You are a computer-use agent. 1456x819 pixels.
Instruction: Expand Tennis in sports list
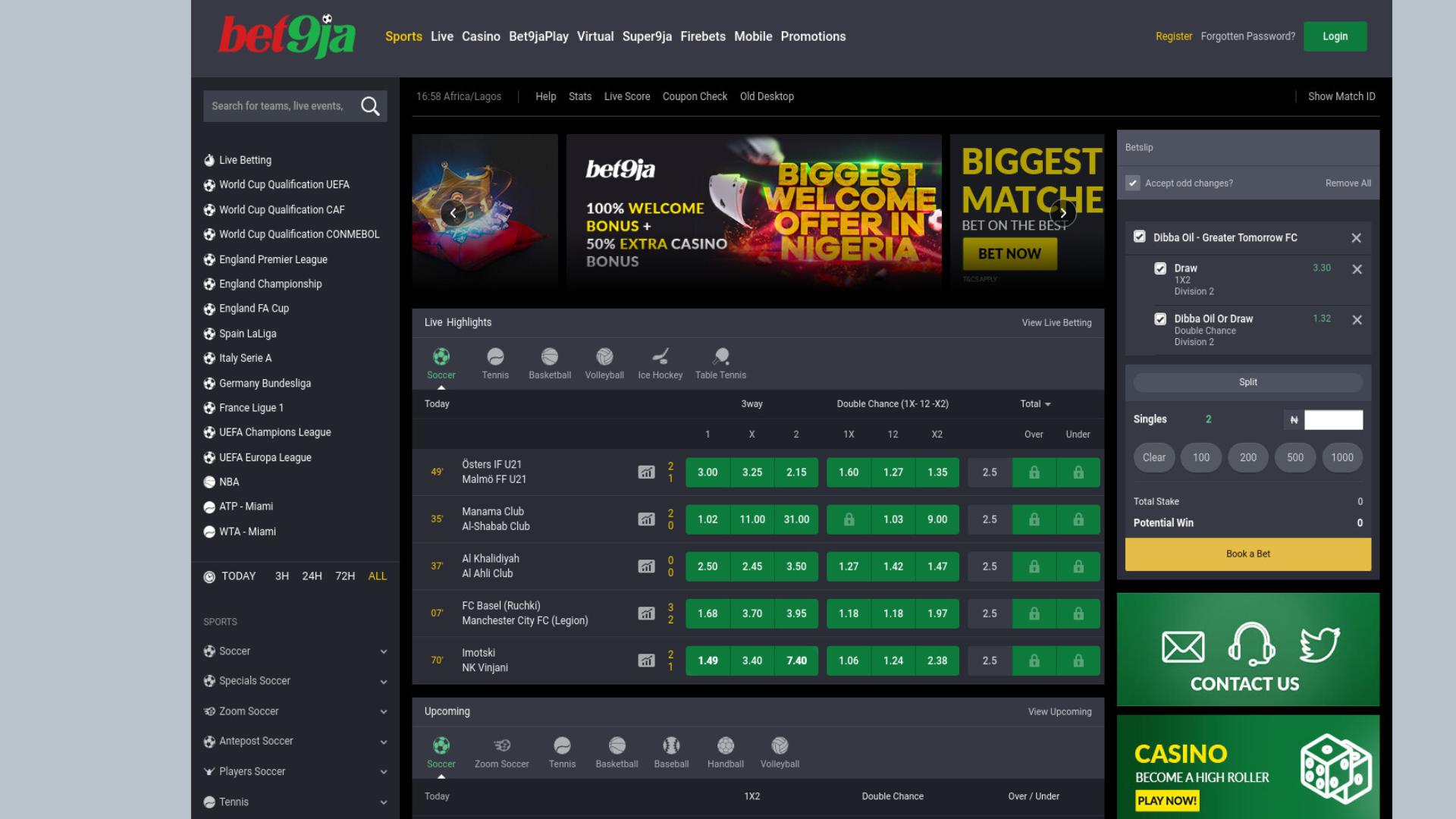[x=296, y=802]
